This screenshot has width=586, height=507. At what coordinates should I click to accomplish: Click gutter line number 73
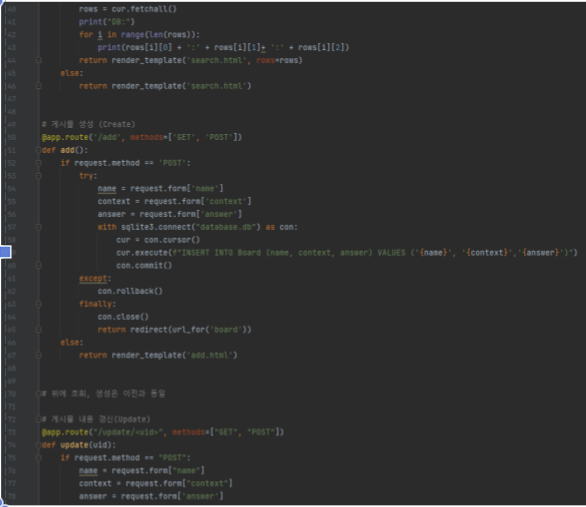pos(12,432)
